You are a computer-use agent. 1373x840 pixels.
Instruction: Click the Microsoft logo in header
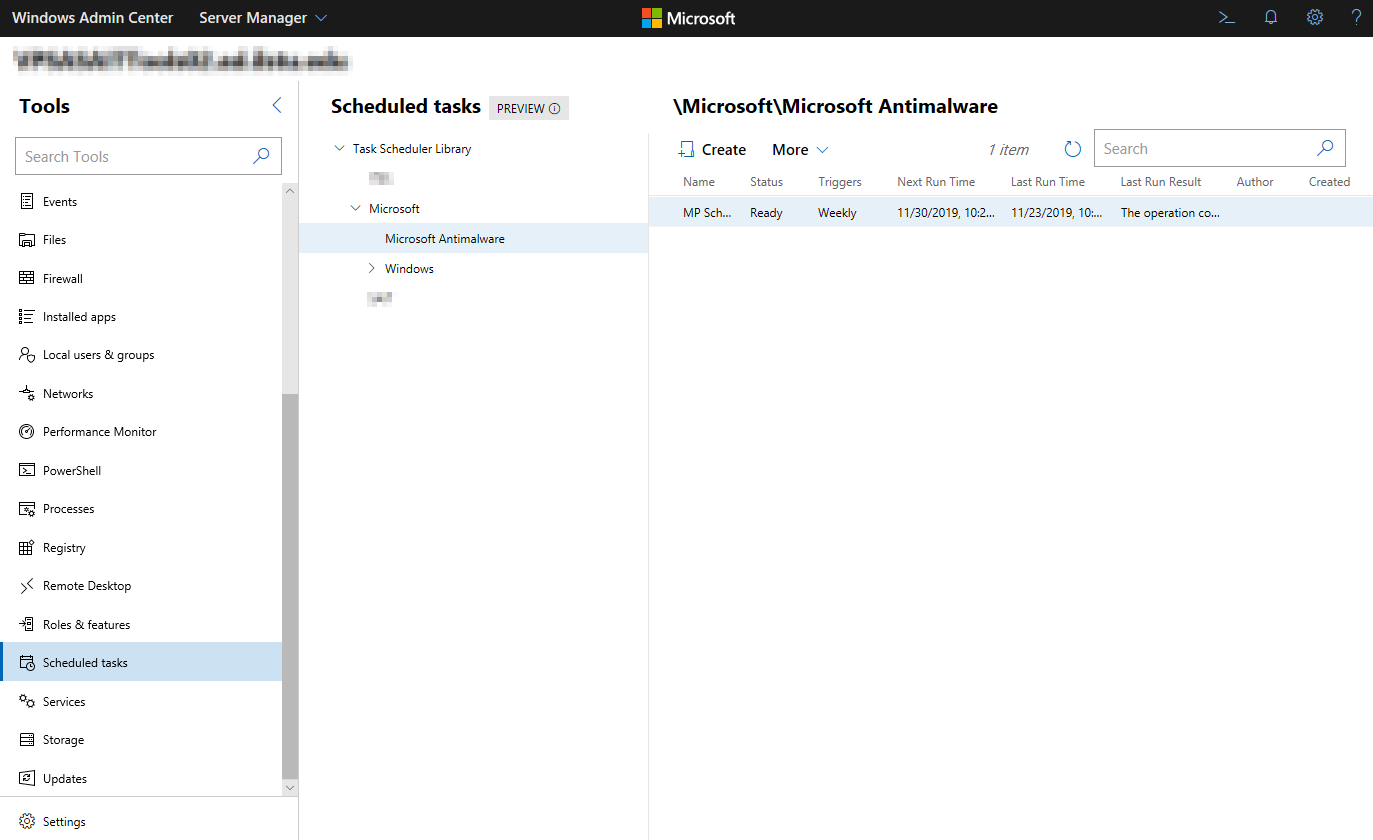click(688, 18)
